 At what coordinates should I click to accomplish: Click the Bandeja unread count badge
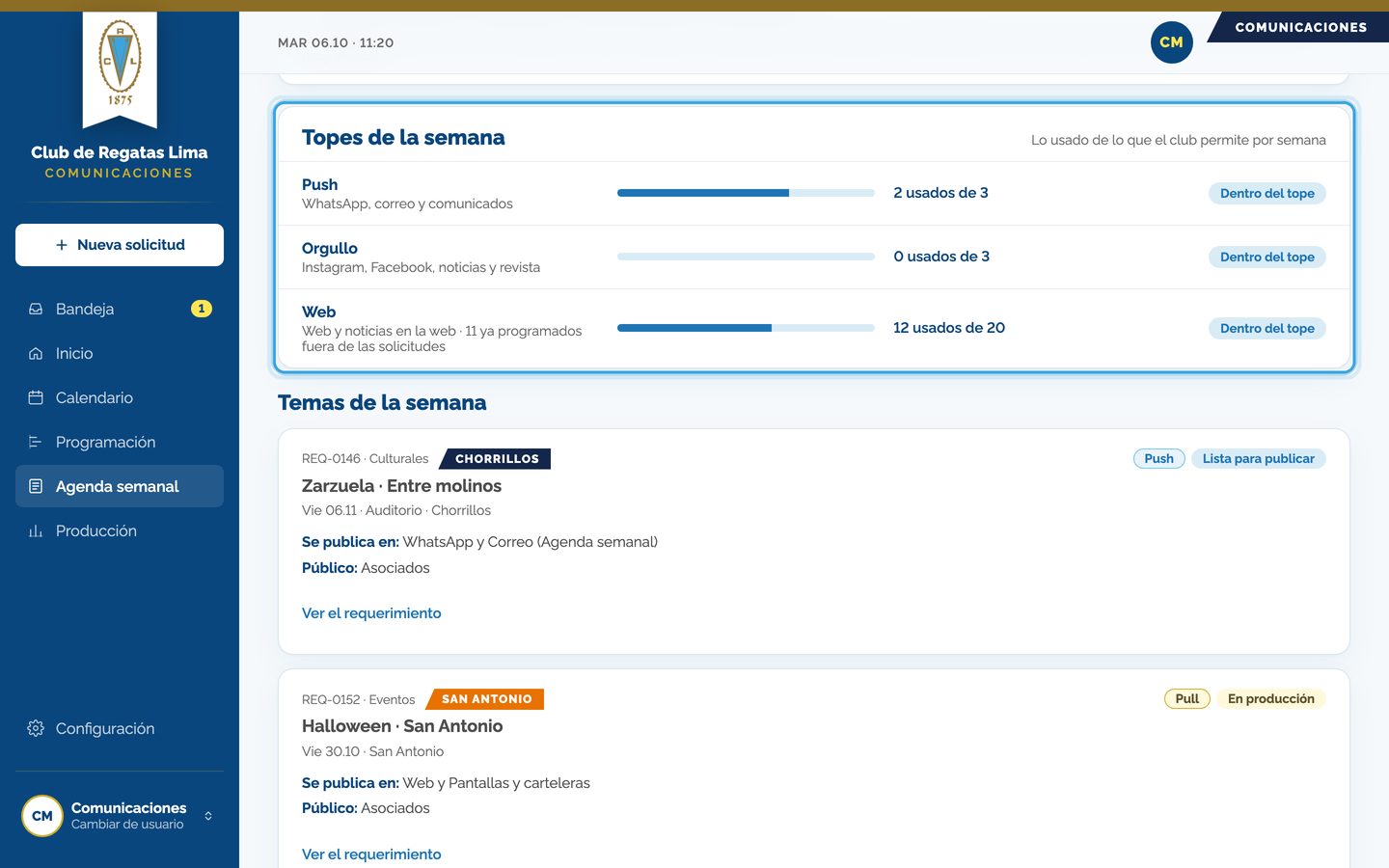201,309
